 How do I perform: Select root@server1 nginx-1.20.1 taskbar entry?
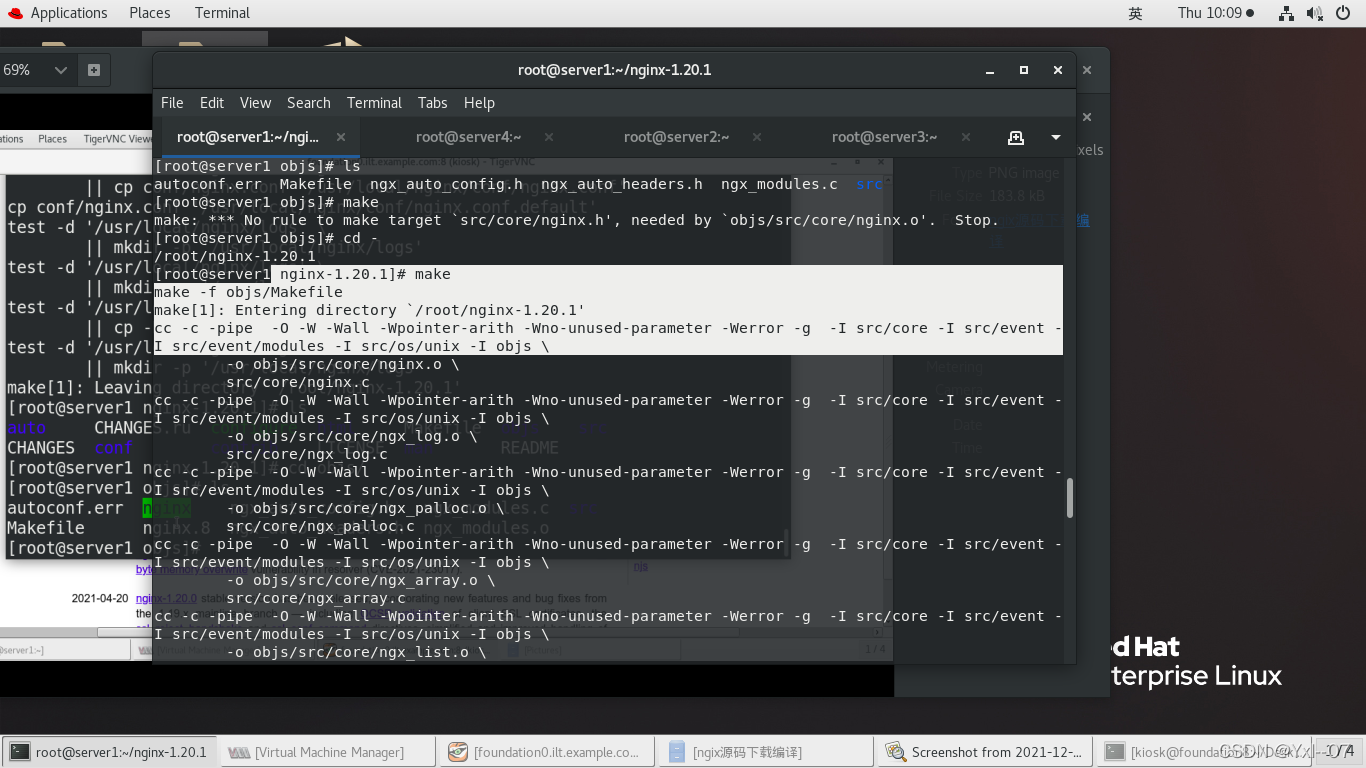[x=109, y=752]
